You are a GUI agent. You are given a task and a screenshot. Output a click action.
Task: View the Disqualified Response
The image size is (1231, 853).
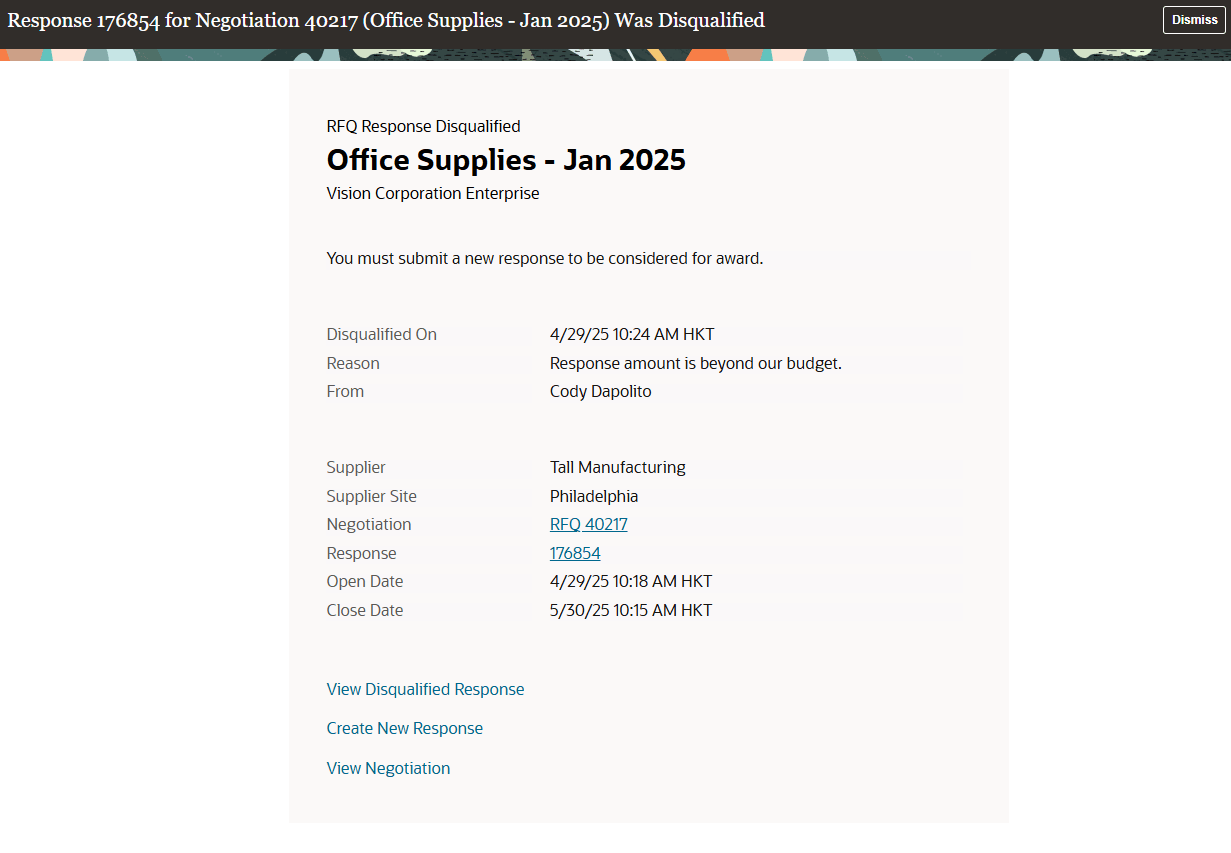click(x=425, y=688)
